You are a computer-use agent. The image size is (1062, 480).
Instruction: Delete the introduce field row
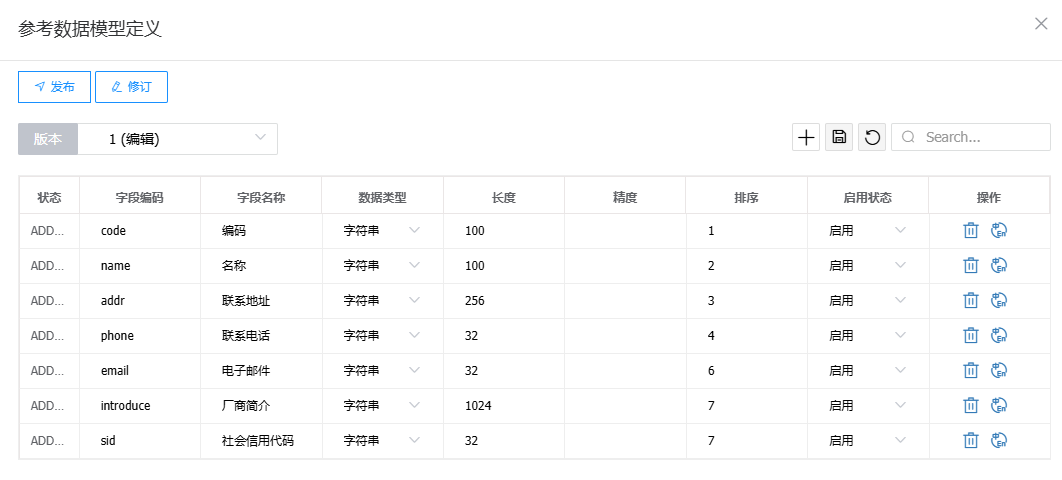(x=970, y=406)
